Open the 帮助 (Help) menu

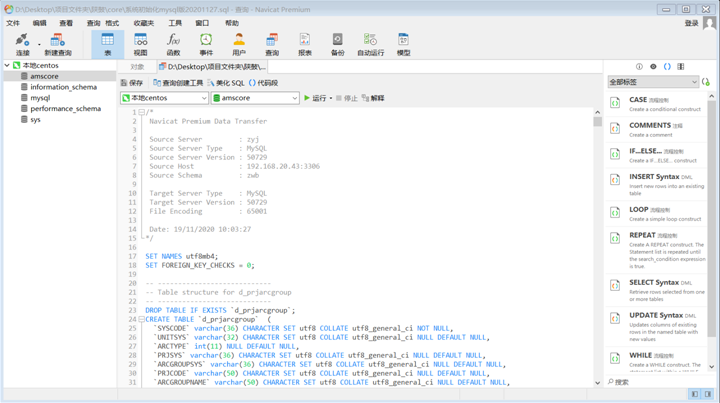232,23
